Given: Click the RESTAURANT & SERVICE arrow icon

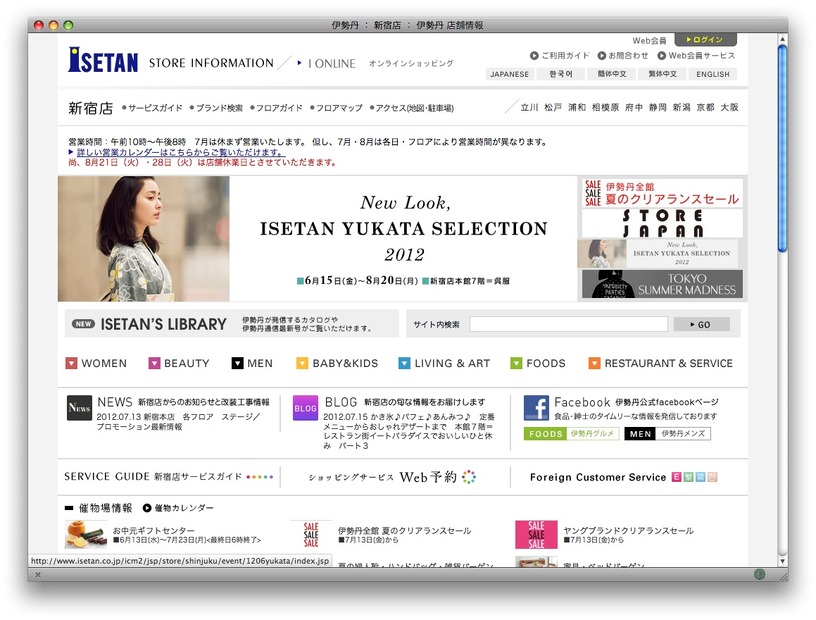Looking at the screenshot, I should click(594, 363).
